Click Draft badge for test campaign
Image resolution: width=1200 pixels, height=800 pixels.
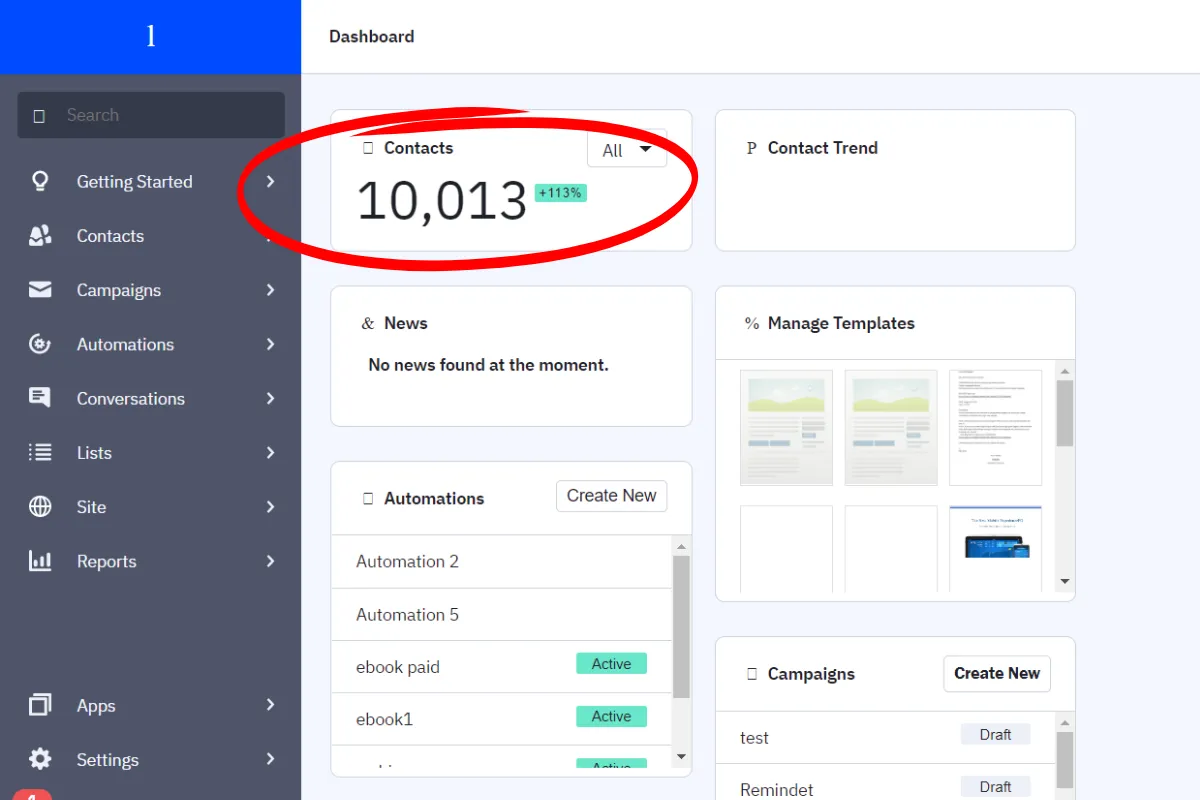point(995,735)
